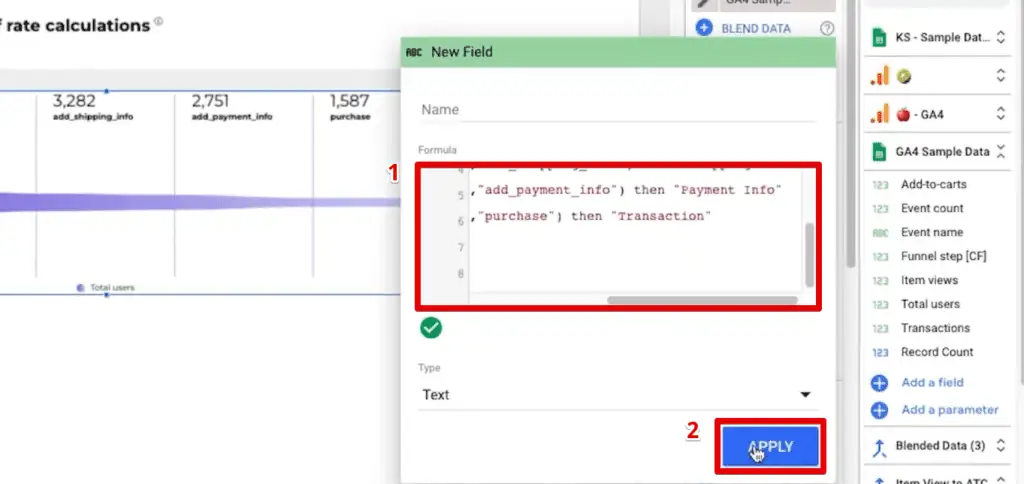Image resolution: width=1024 pixels, height=484 pixels.
Task: Select the Record Count field
Action: [x=937, y=351]
